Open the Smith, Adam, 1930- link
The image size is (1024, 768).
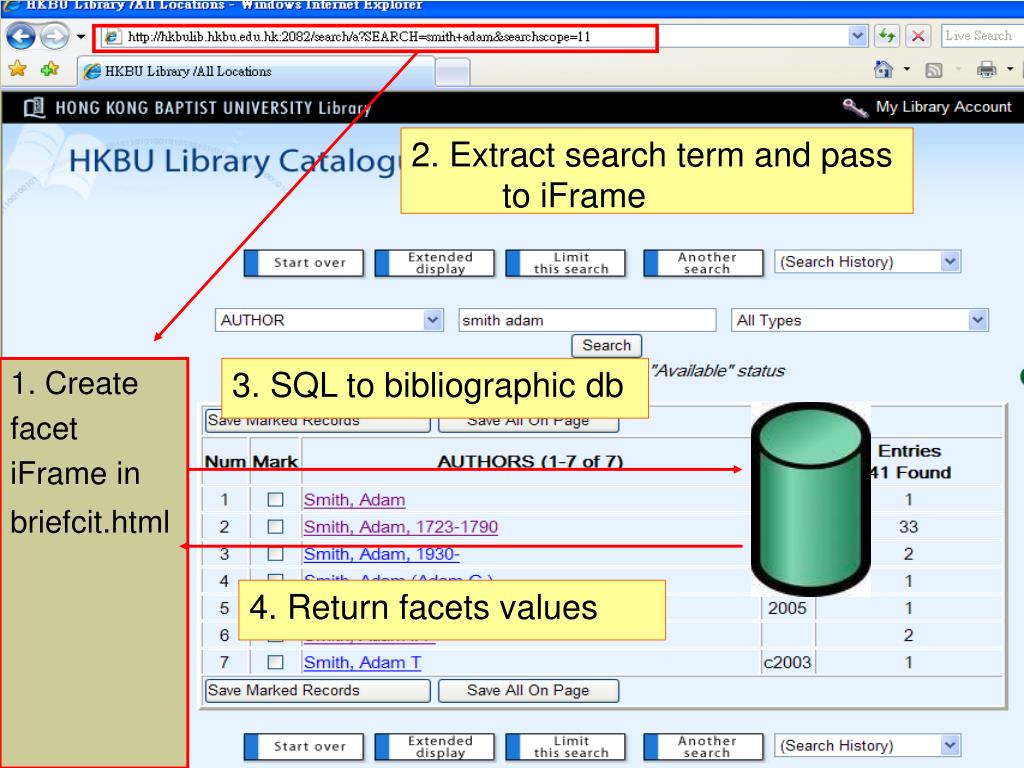click(x=381, y=554)
